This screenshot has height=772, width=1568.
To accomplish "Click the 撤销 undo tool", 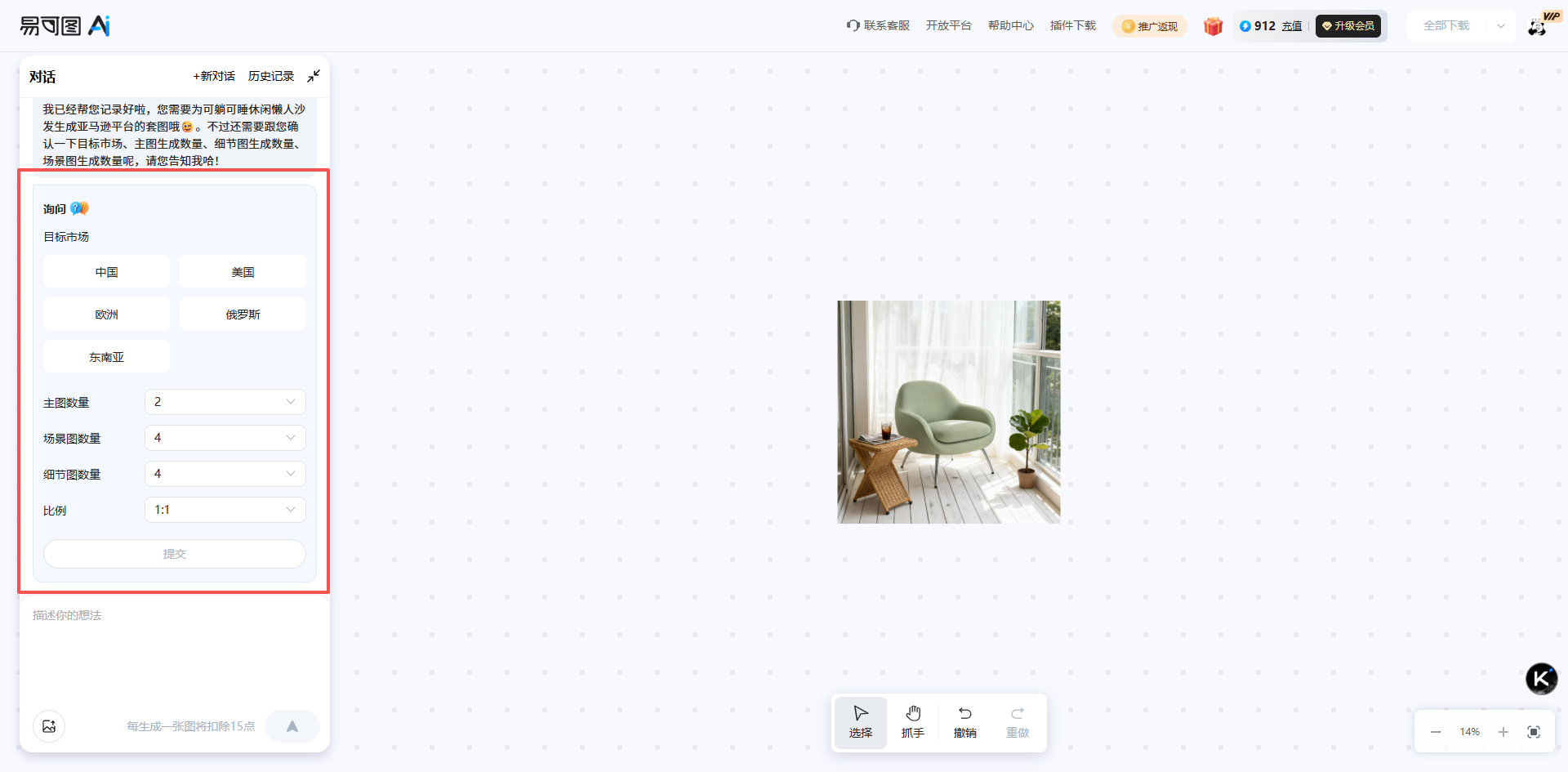I will click(x=965, y=722).
